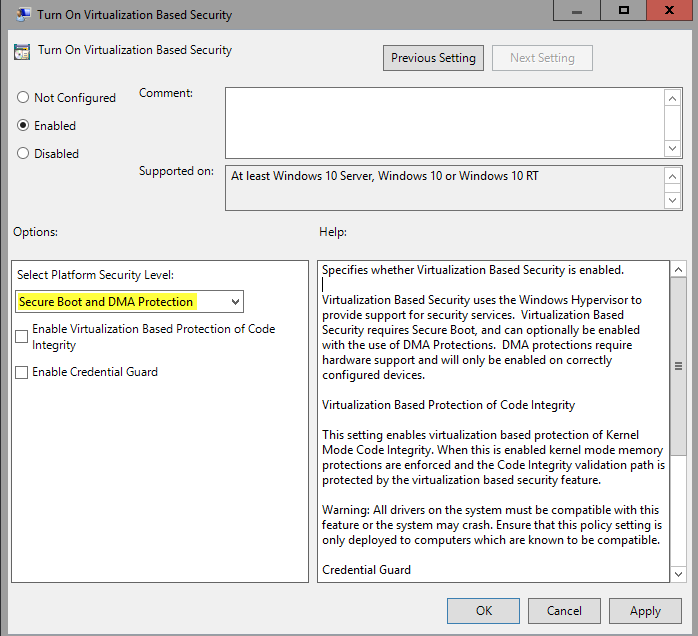Click the Apply button

tap(645, 611)
